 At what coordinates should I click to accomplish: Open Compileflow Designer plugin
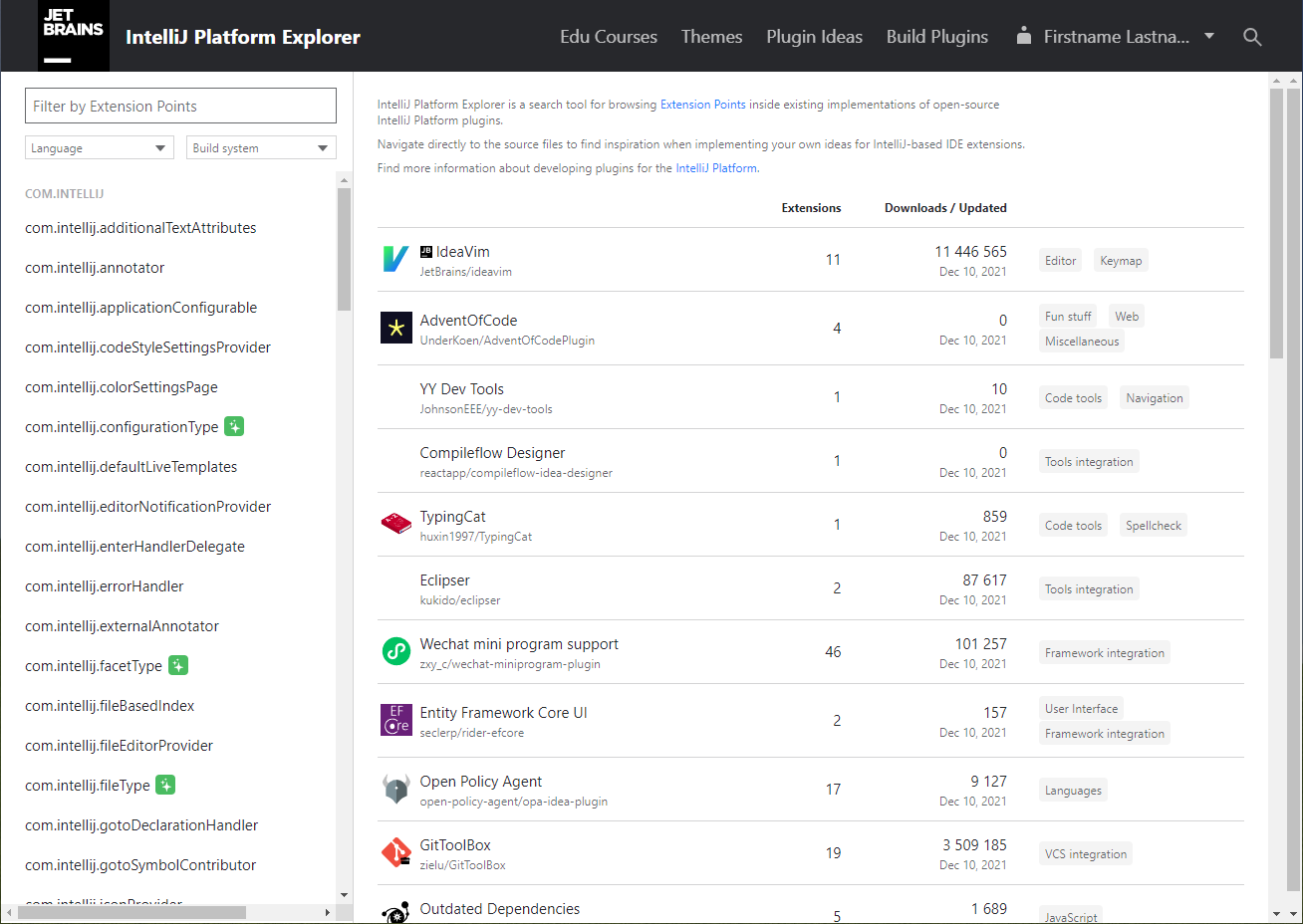(492, 453)
